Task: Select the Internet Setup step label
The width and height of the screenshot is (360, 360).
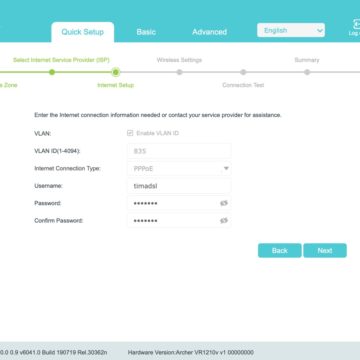Action: pos(115,85)
